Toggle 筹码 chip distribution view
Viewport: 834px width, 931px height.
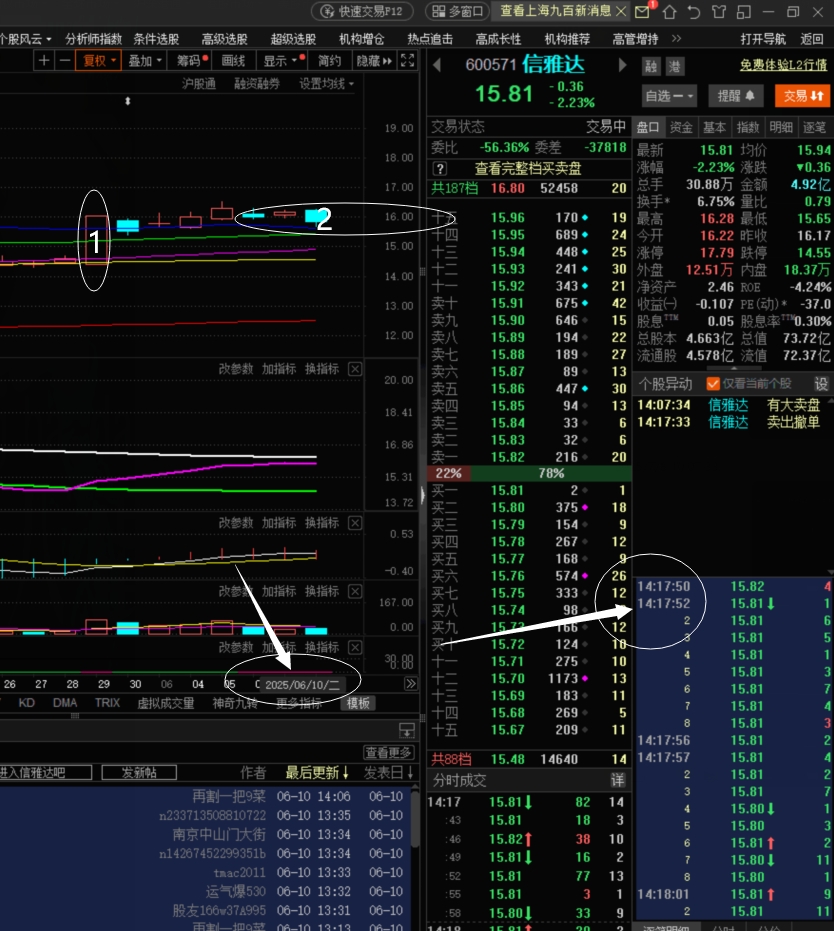tap(189, 61)
